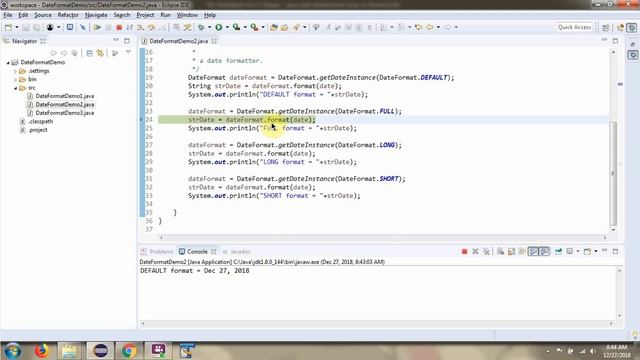640x360 pixels.
Task: Toggle Show Console on Standard Error change
Action: coord(544,251)
